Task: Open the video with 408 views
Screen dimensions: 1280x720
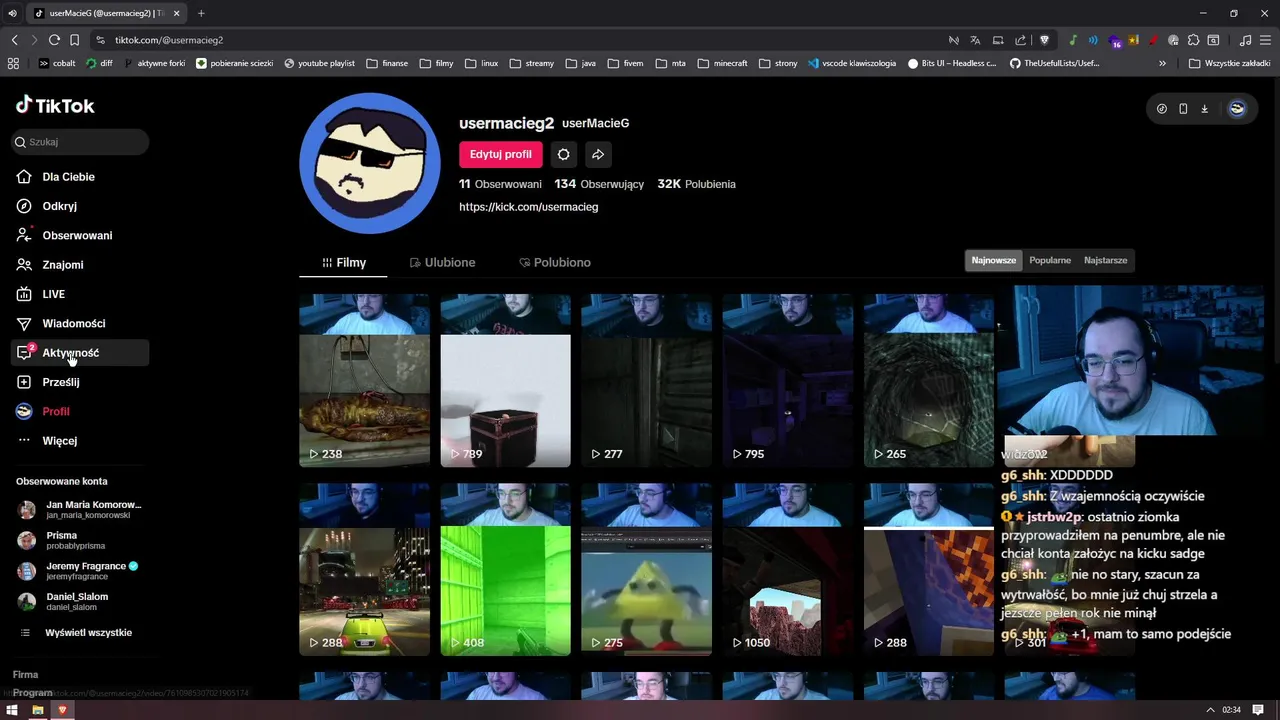Action: click(505, 569)
